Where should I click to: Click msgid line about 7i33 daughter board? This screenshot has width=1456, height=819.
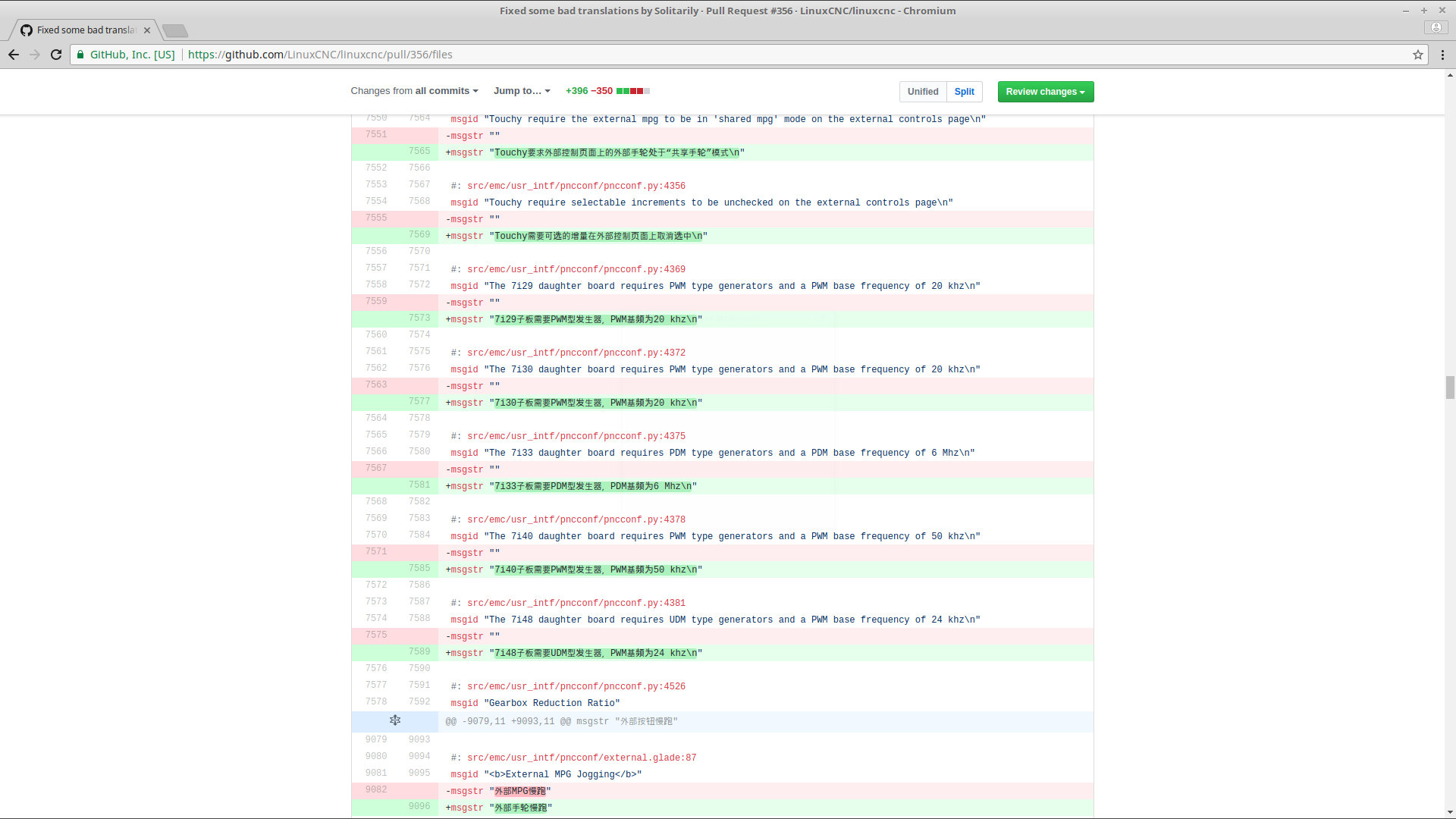[x=713, y=453]
